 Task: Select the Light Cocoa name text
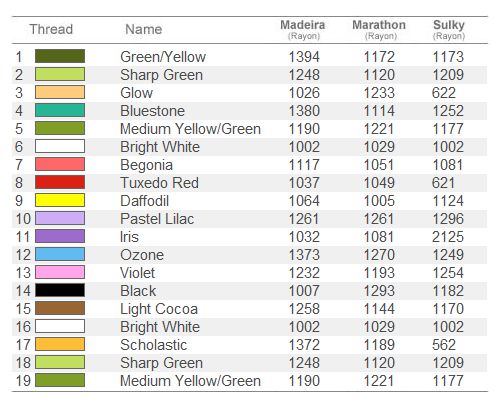pyautogui.click(x=159, y=309)
